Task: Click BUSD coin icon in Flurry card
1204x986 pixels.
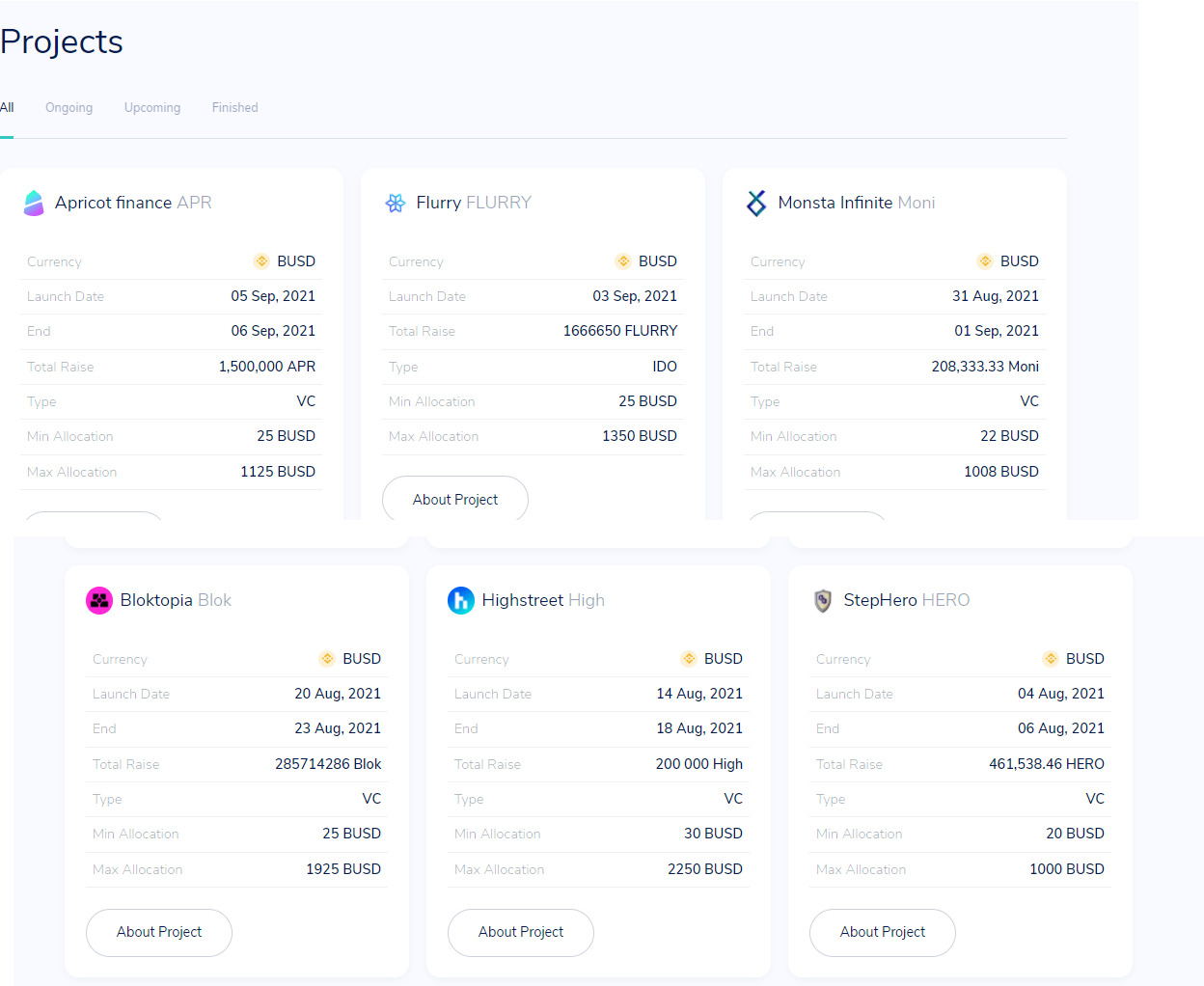Action: pyautogui.click(x=623, y=261)
